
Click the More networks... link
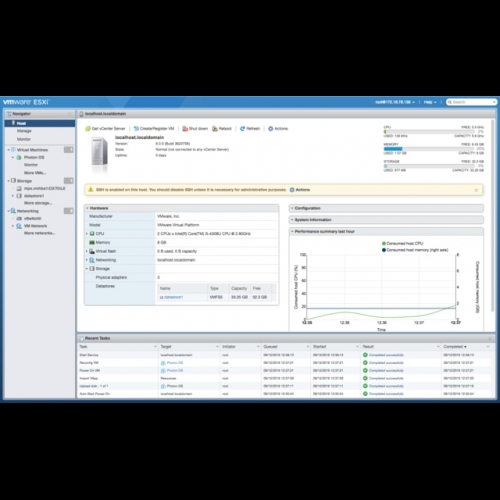[x=40, y=233]
